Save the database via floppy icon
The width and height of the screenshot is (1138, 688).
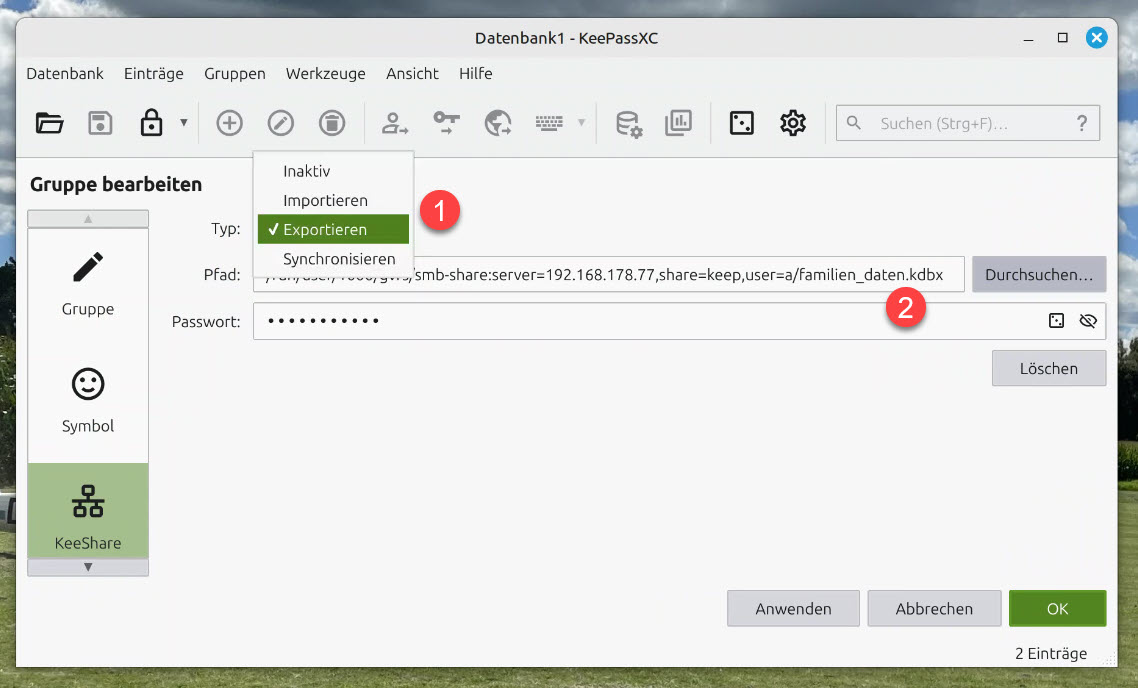click(x=100, y=123)
